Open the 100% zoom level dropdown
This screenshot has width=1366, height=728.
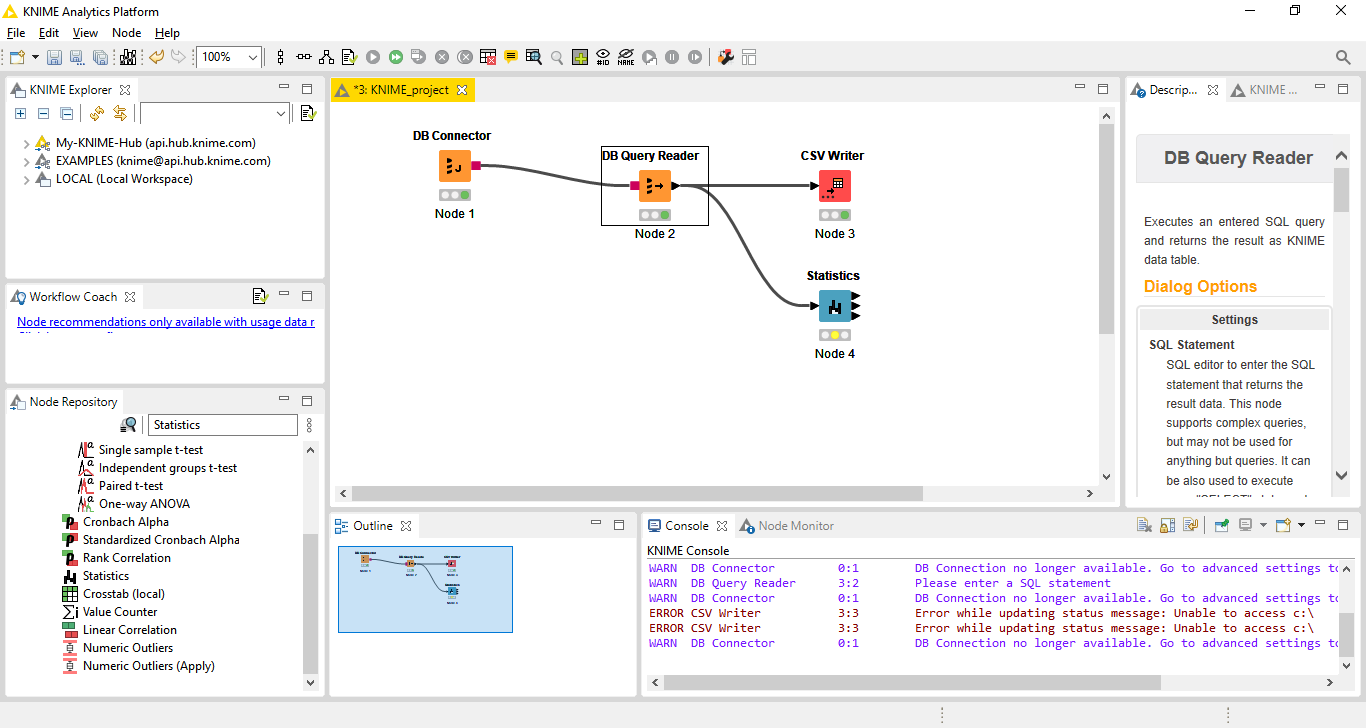[253, 58]
